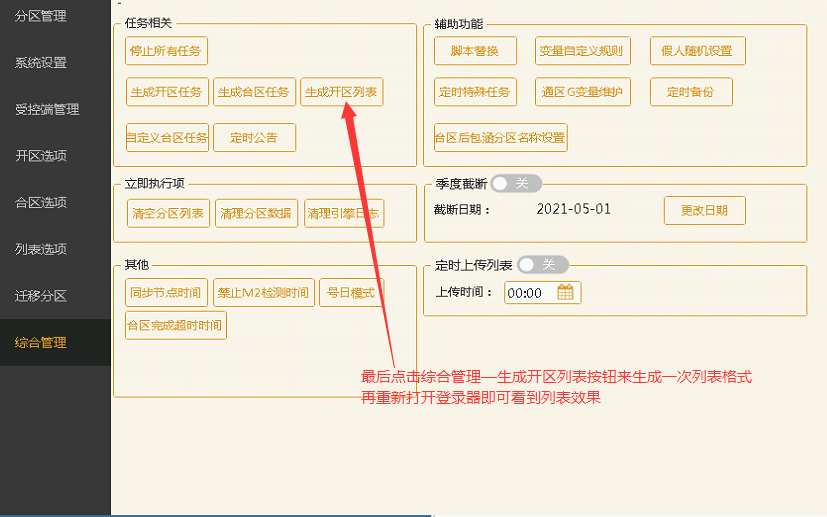Image resolution: width=827 pixels, height=517 pixels.
Task: Select 分区管理 from the sidebar
Action: click(41, 16)
